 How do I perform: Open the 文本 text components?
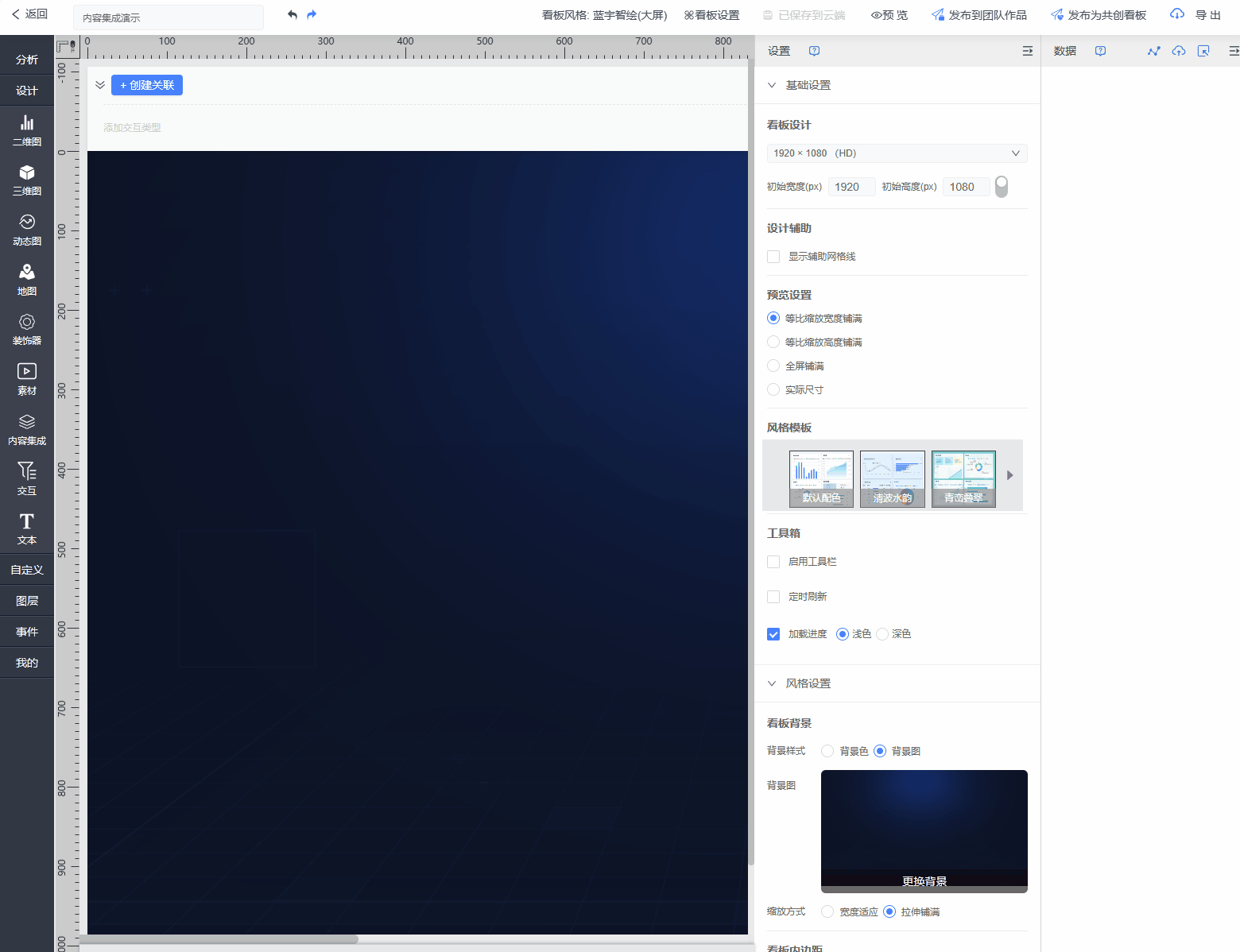click(x=27, y=529)
